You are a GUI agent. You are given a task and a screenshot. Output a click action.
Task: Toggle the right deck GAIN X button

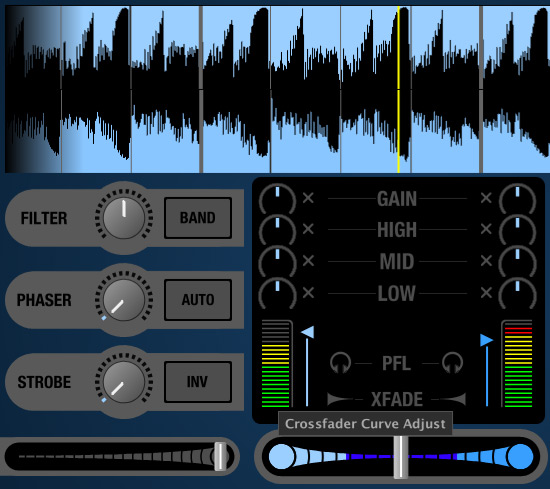[x=486, y=198]
